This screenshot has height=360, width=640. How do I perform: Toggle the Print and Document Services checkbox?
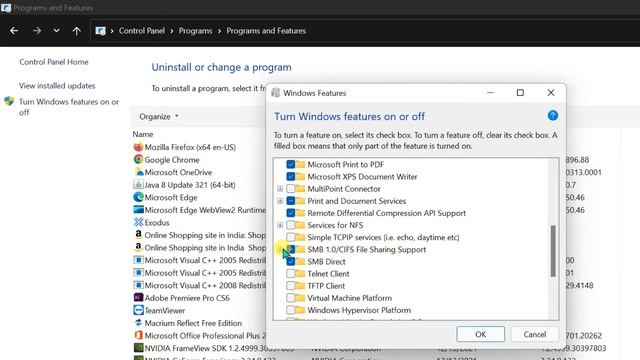coord(291,201)
